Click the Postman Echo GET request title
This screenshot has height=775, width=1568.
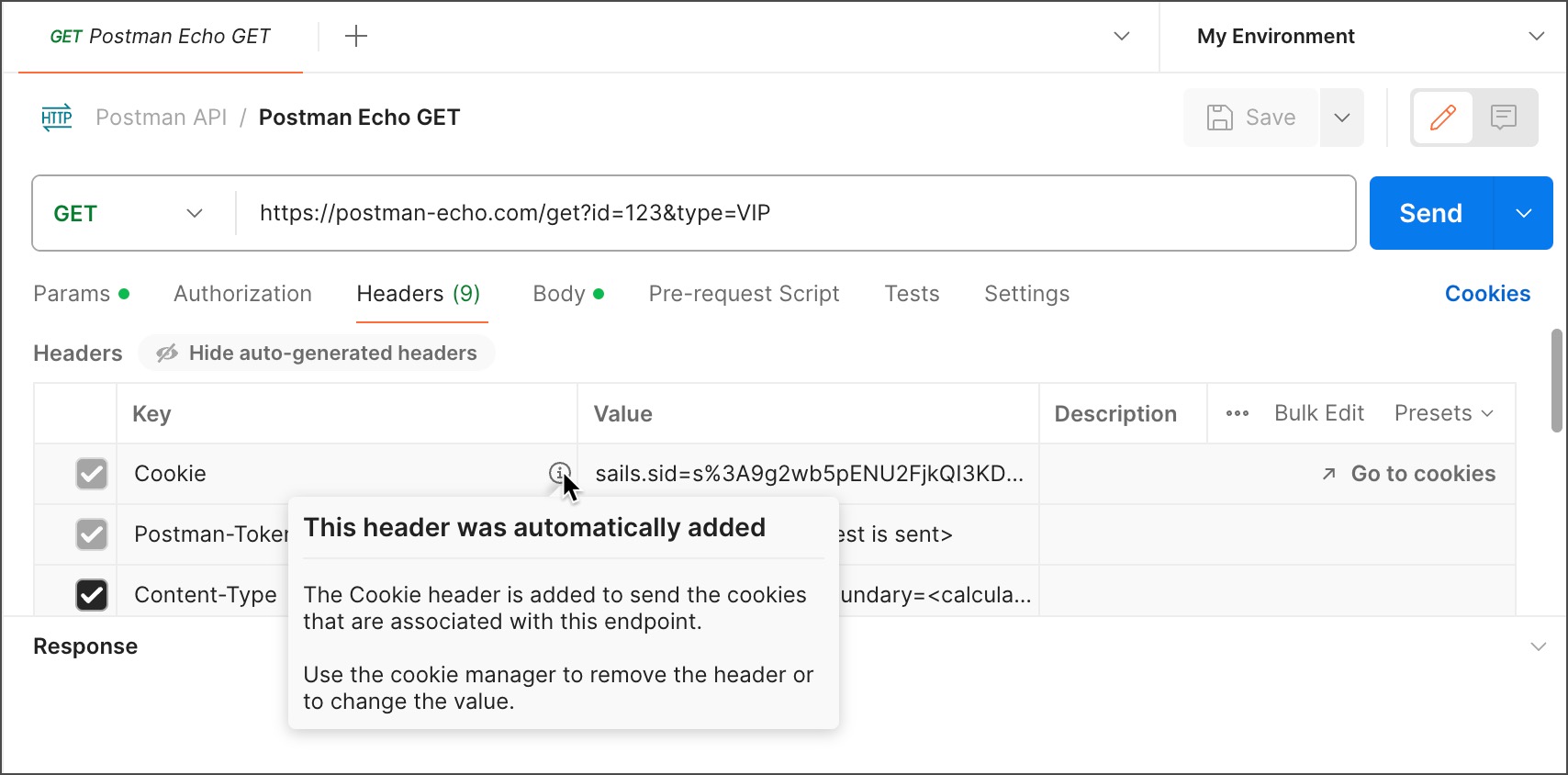point(359,118)
